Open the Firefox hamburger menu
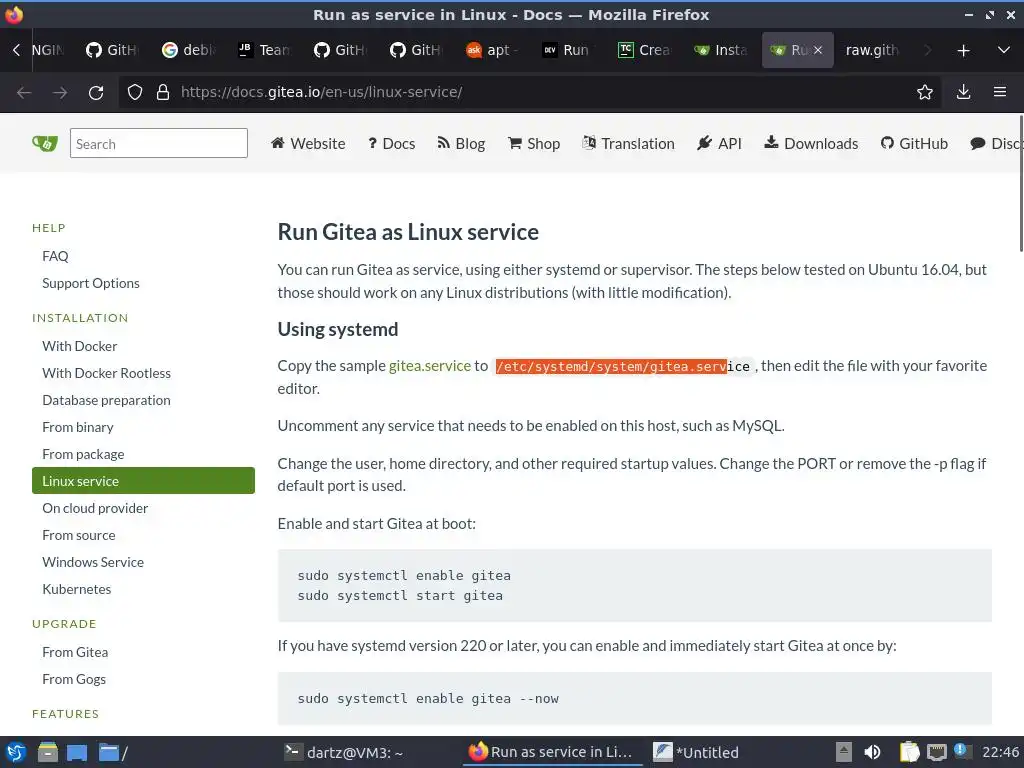The image size is (1024, 768). coord(1000,92)
